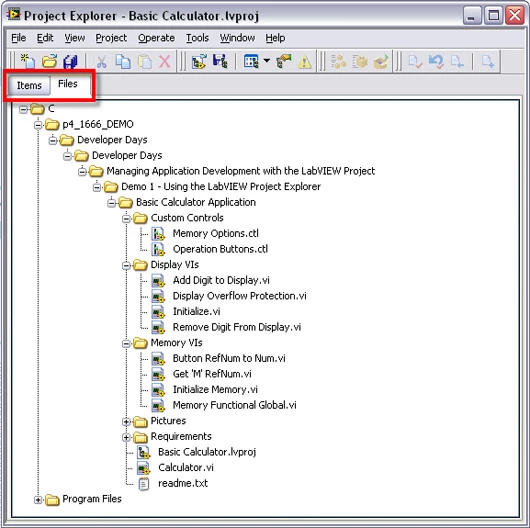Collapse the Basic Calculator Application folder
This screenshot has width=530, height=528.
pyautogui.click(x=112, y=203)
